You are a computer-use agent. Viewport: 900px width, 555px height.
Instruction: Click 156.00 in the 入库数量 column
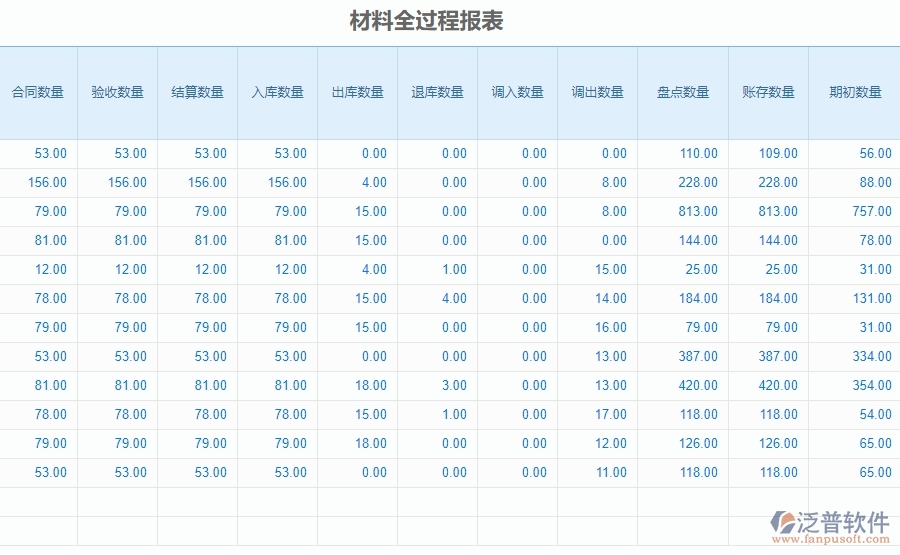287,183
